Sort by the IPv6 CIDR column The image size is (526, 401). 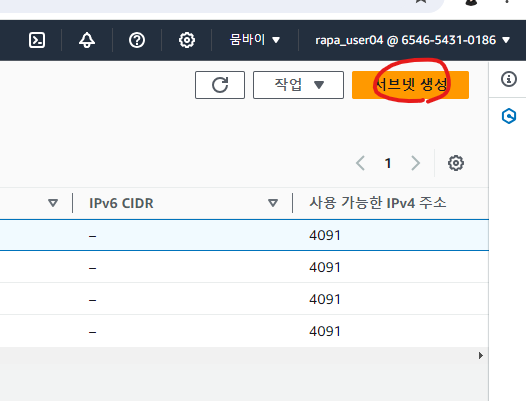tap(273, 203)
